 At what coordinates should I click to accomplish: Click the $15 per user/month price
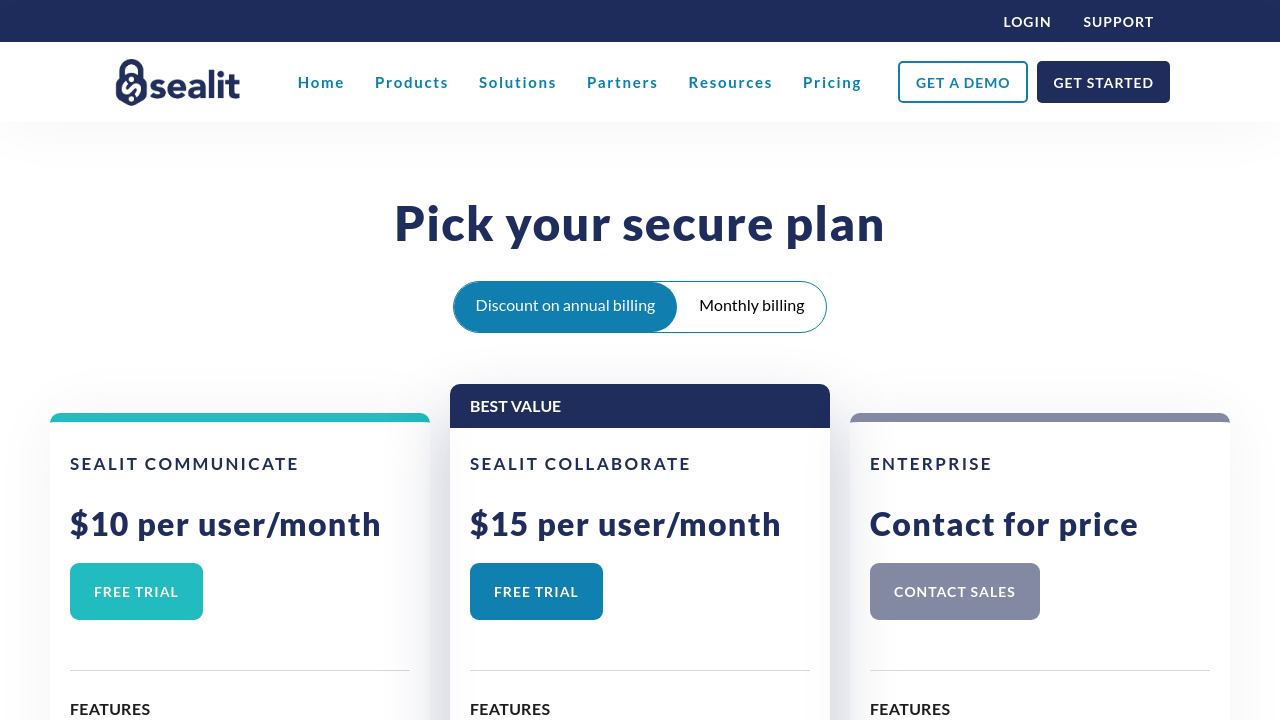pos(625,524)
